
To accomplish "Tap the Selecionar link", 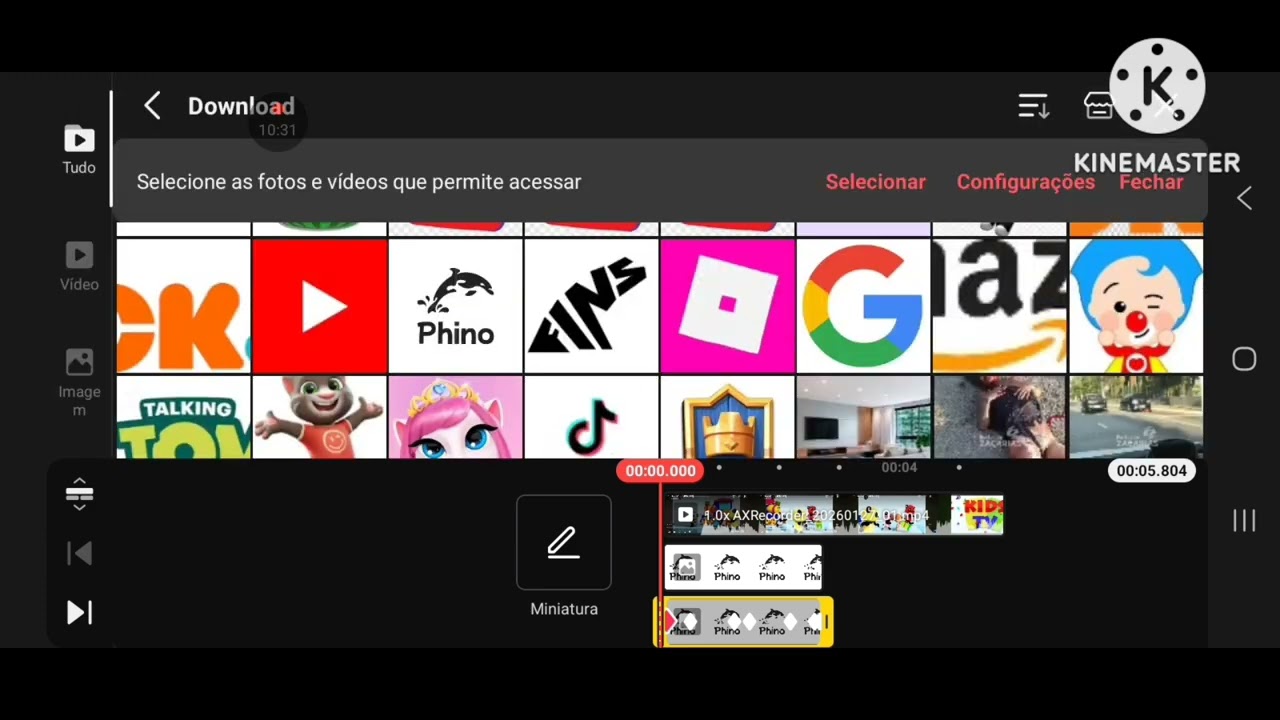I will pos(875,182).
